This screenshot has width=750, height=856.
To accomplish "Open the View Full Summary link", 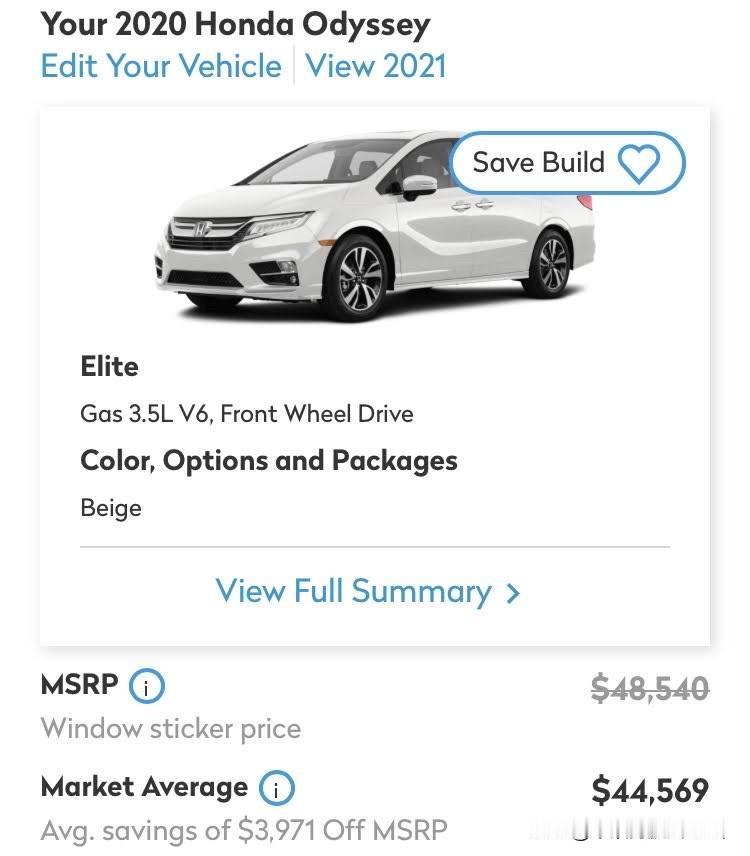I will [354, 591].
